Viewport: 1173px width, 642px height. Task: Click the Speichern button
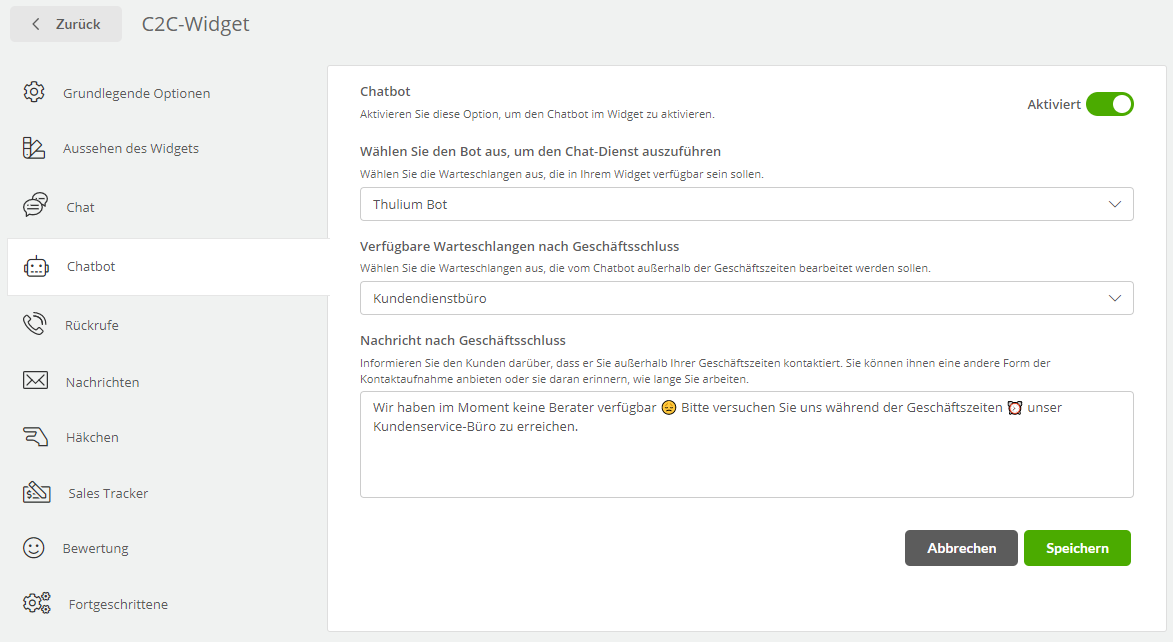click(x=1077, y=548)
